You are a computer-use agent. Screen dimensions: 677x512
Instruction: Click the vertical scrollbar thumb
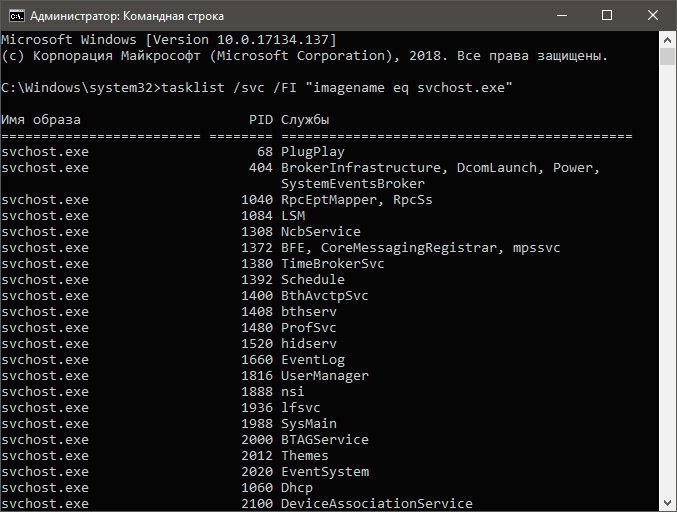tap(668, 56)
